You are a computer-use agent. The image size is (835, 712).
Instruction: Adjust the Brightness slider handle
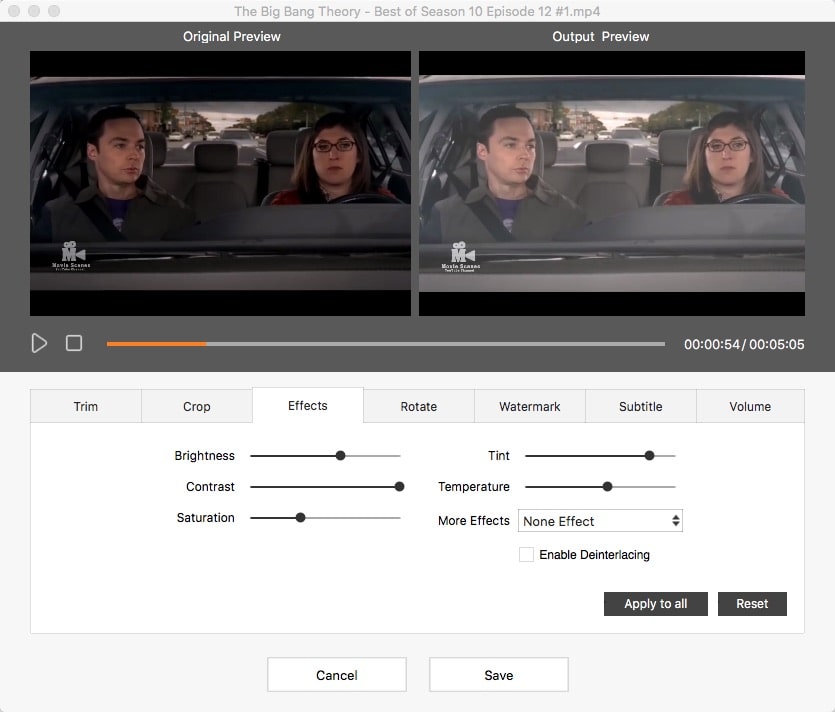pos(340,456)
